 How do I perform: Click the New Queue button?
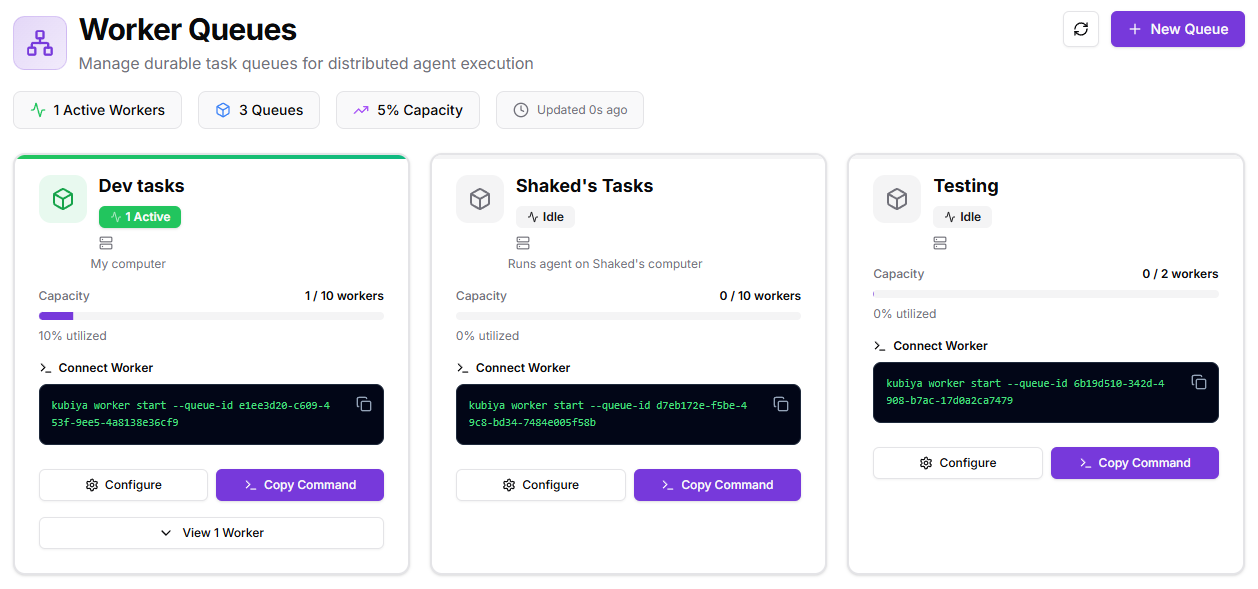point(1177,29)
